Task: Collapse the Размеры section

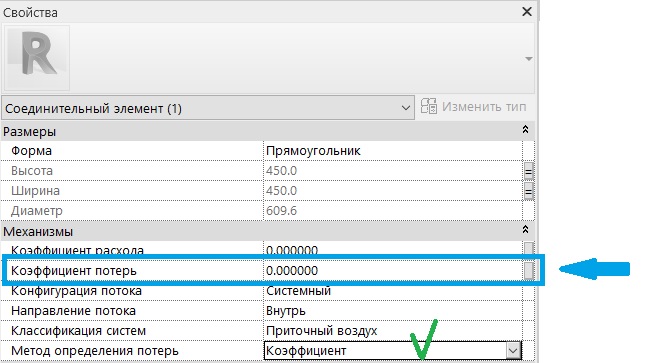Action: [525, 130]
